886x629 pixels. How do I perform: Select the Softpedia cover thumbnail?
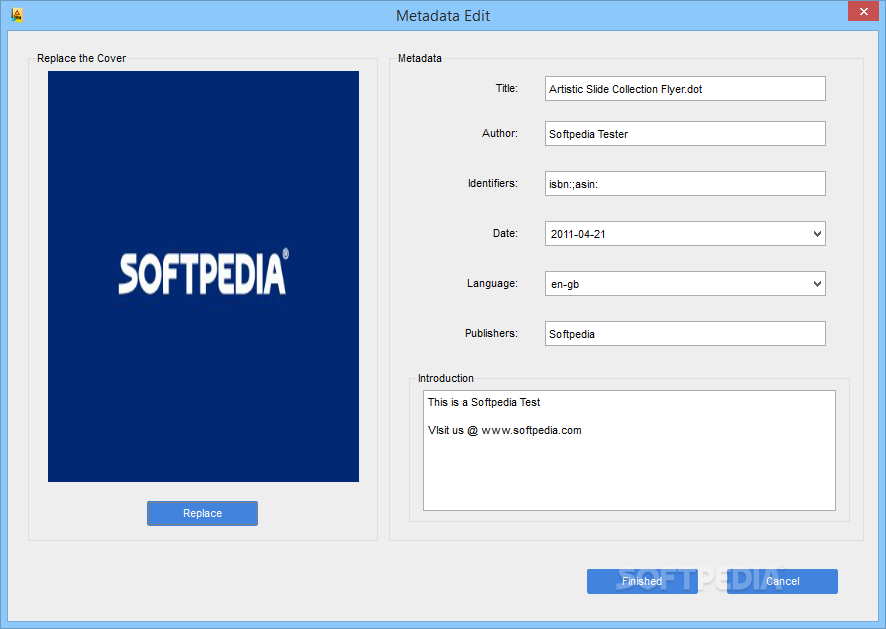(203, 276)
